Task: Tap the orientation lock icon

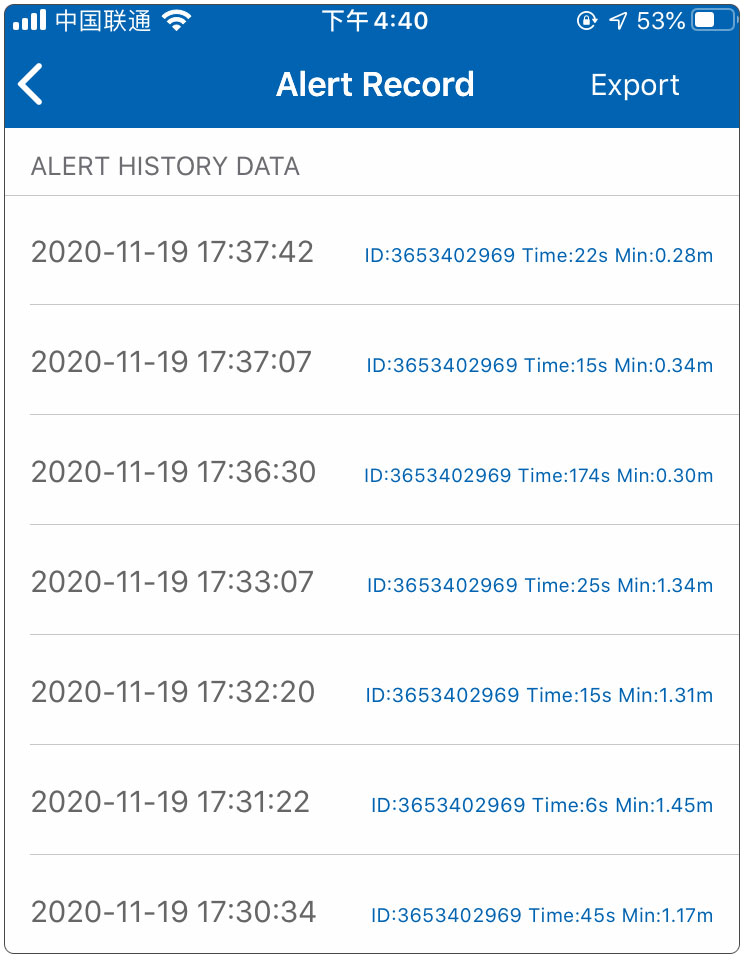Action: (x=586, y=21)
